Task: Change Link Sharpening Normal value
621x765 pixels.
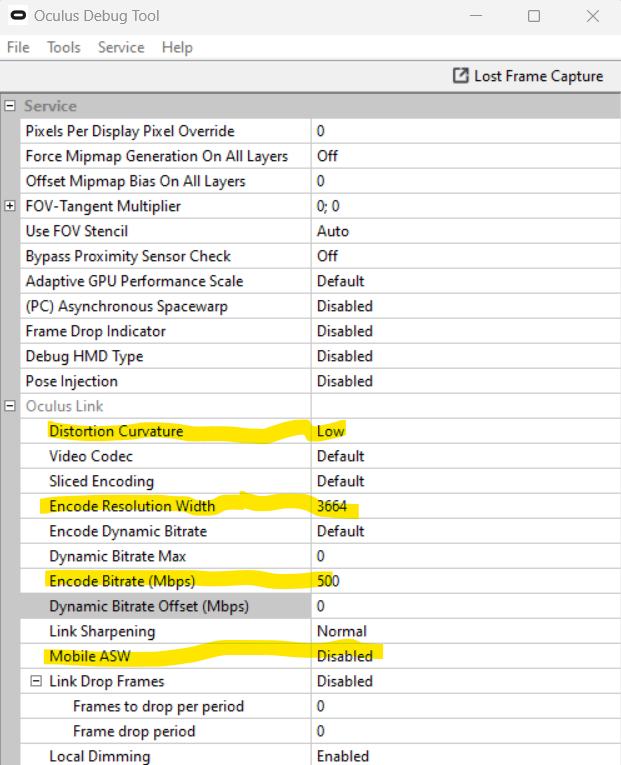Action: pos(466,631)
